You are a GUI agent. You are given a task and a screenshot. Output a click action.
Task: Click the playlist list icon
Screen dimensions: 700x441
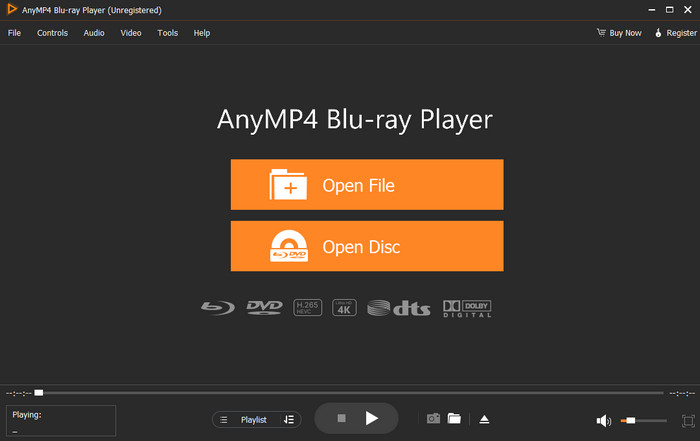tap(224, 420)
